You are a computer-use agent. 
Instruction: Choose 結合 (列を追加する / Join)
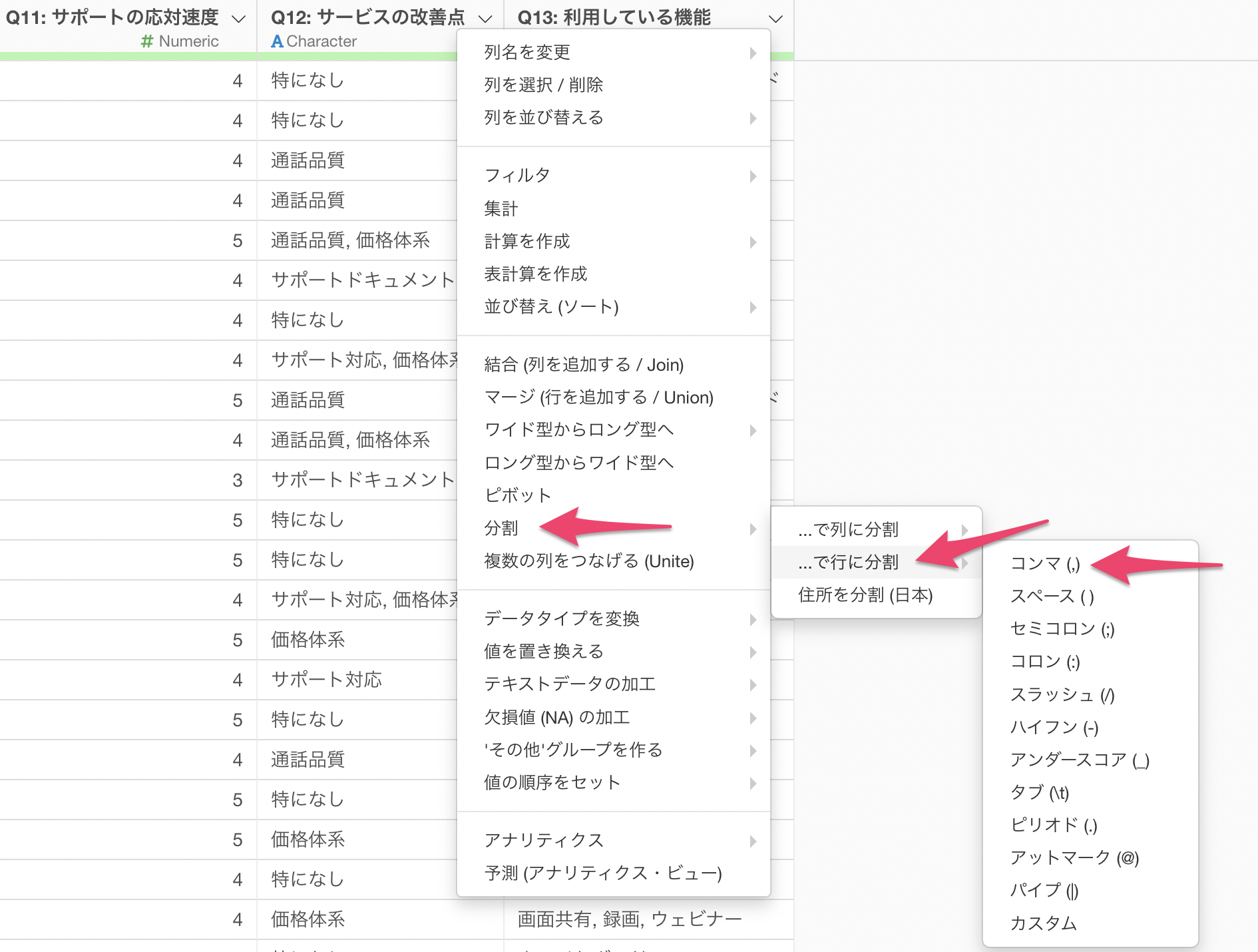tap(614, 364)
